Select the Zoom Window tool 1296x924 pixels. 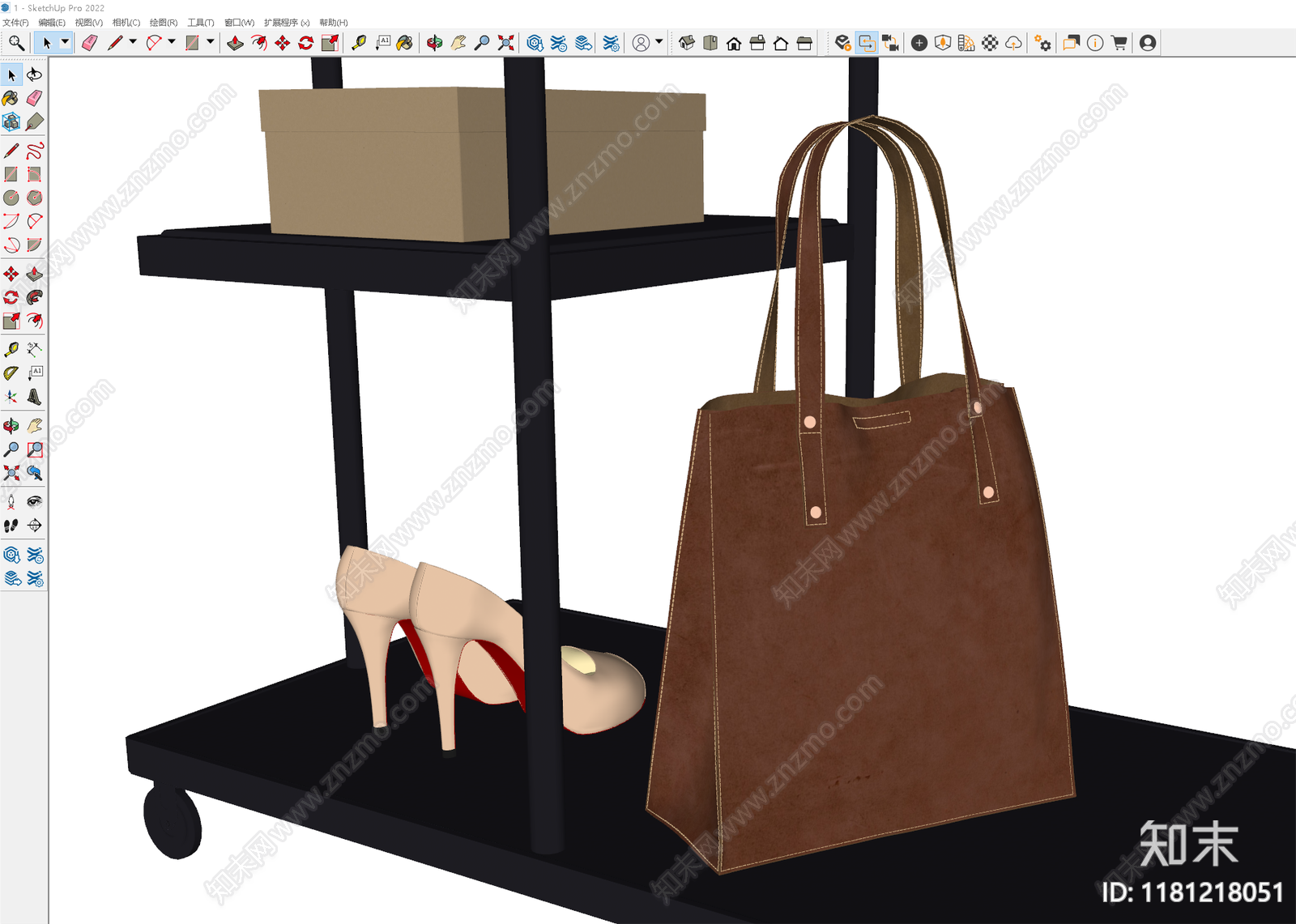click(34, 449)
